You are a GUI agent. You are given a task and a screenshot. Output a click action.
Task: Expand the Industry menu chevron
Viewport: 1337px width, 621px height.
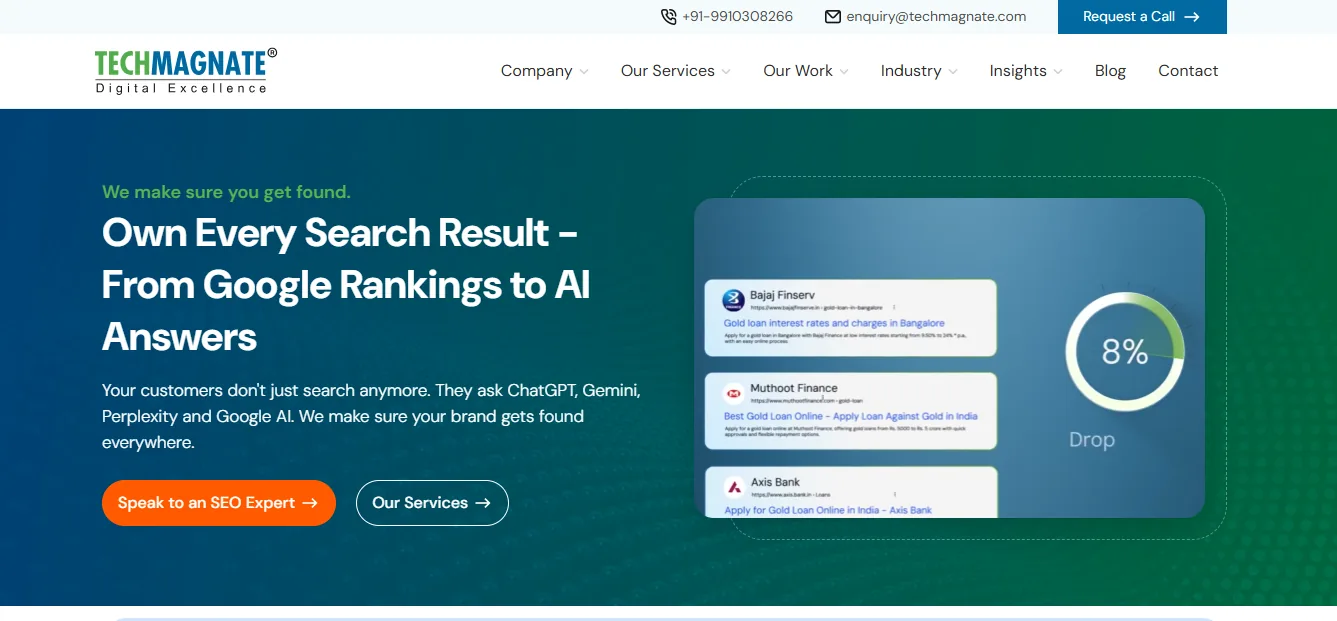coord(953,72)
